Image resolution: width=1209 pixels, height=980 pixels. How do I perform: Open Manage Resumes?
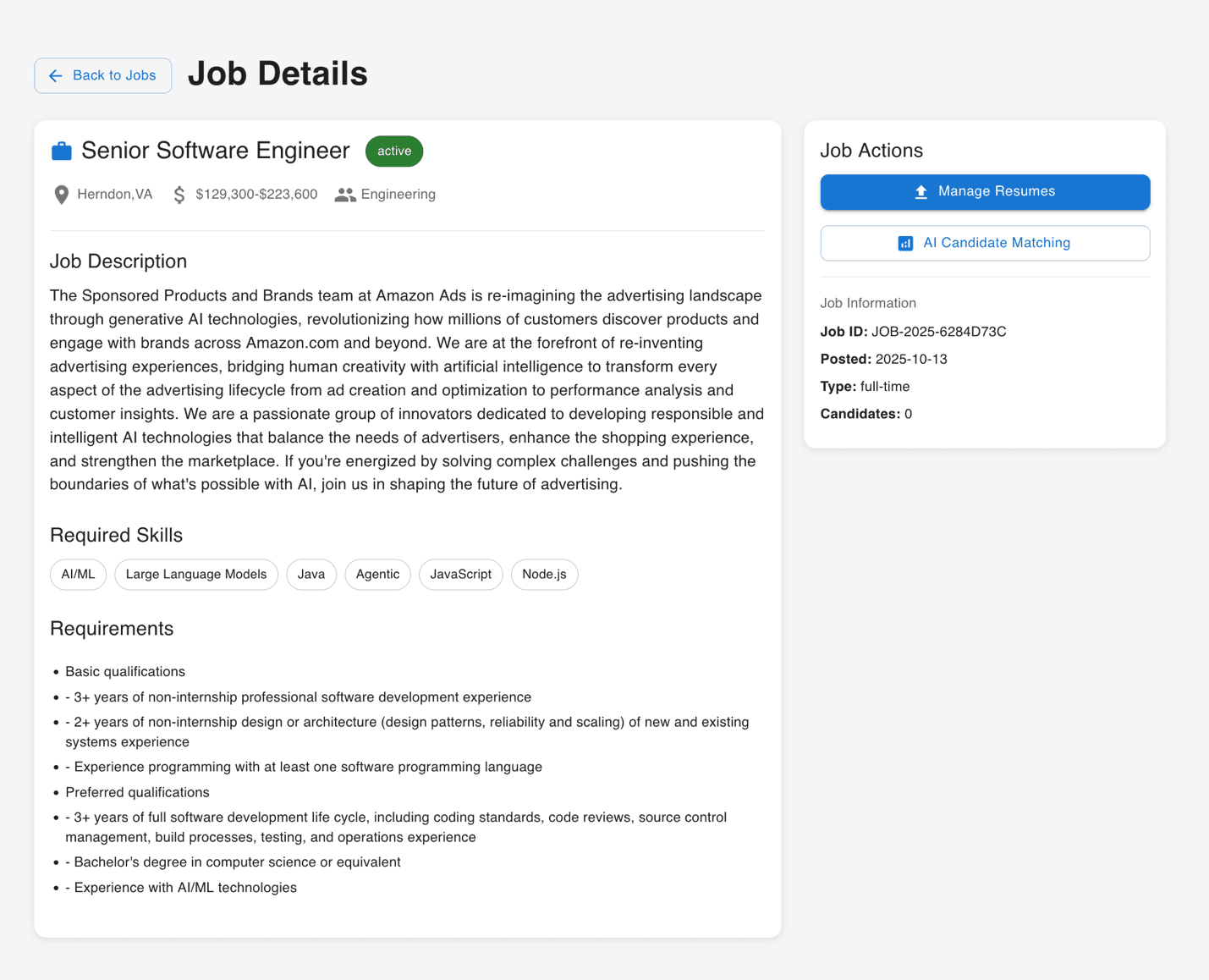[985, 192]
